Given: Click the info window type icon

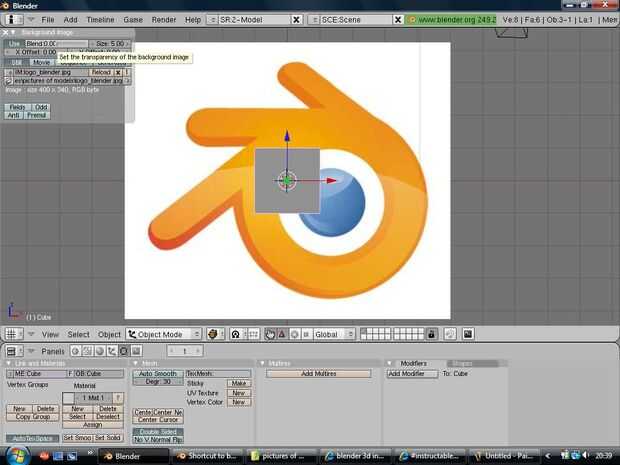Looking at the screenshot, I should (14, 19).
